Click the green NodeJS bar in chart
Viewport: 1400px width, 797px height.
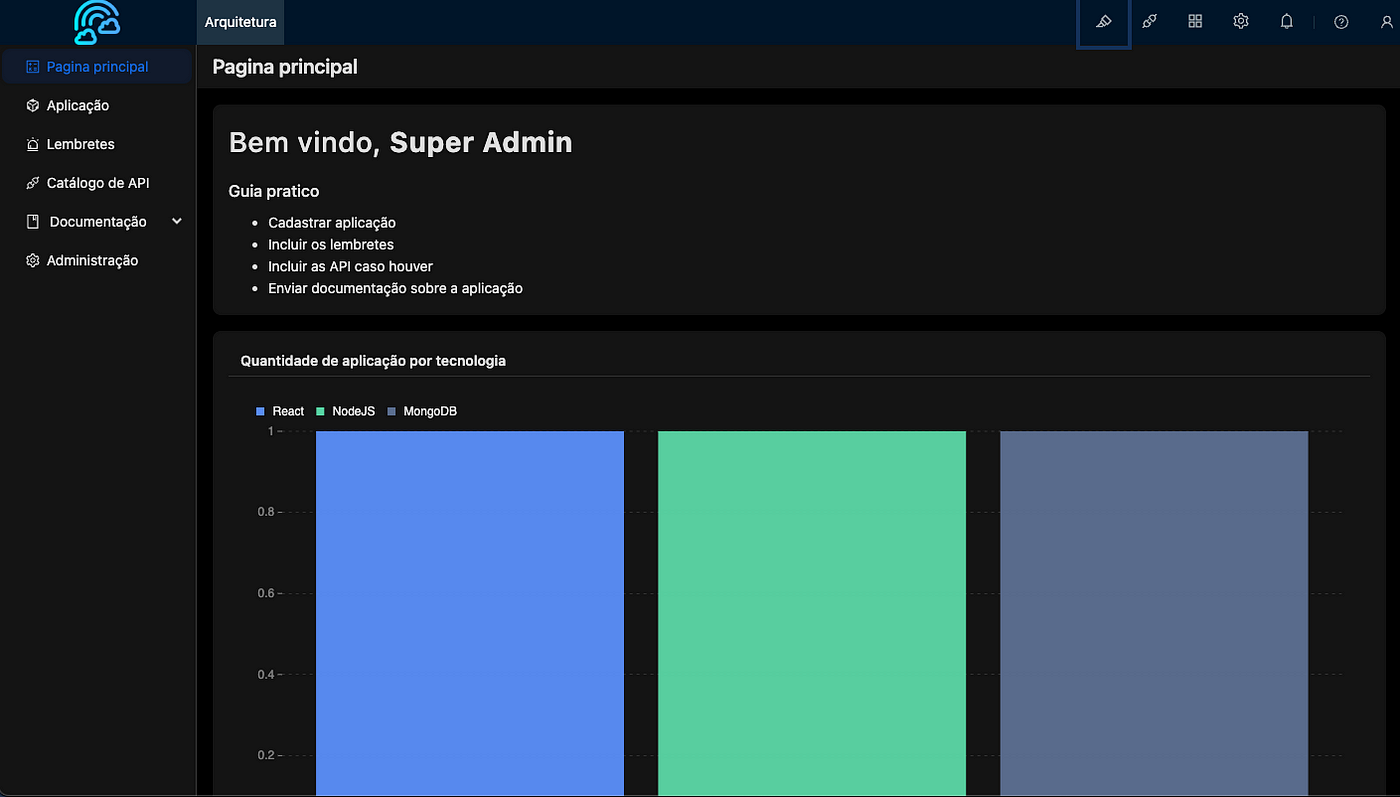pyautogui.click(x=812, y=613)
